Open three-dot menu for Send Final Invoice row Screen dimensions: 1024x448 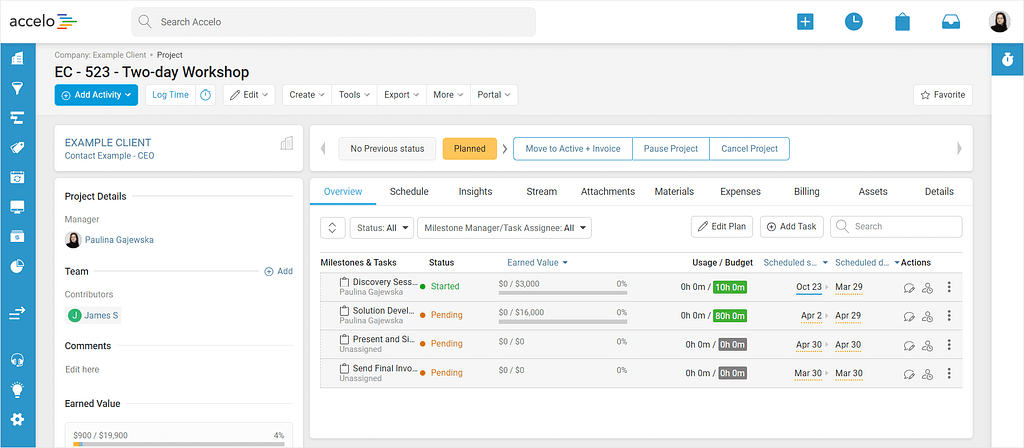click(x=950, y=374)
